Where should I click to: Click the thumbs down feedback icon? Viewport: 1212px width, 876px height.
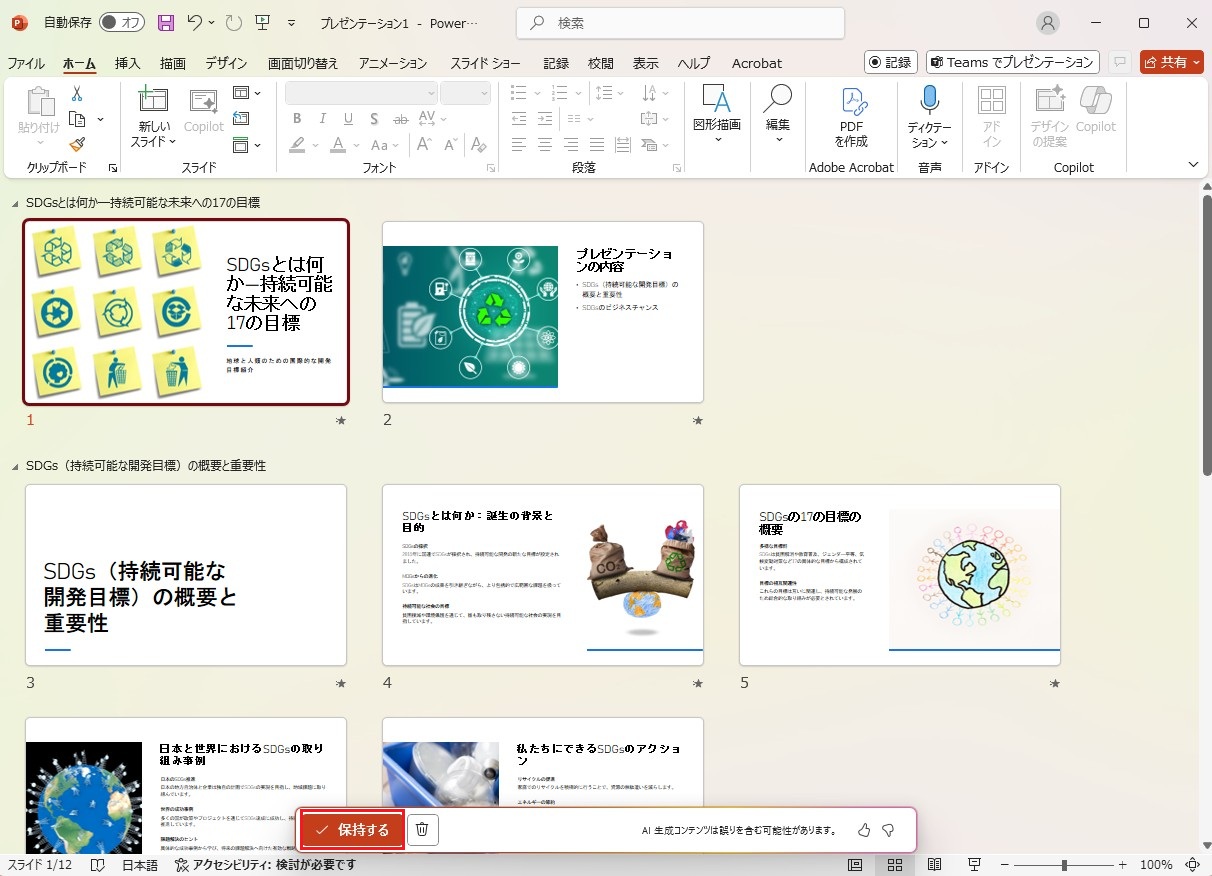tap(888, 830)
